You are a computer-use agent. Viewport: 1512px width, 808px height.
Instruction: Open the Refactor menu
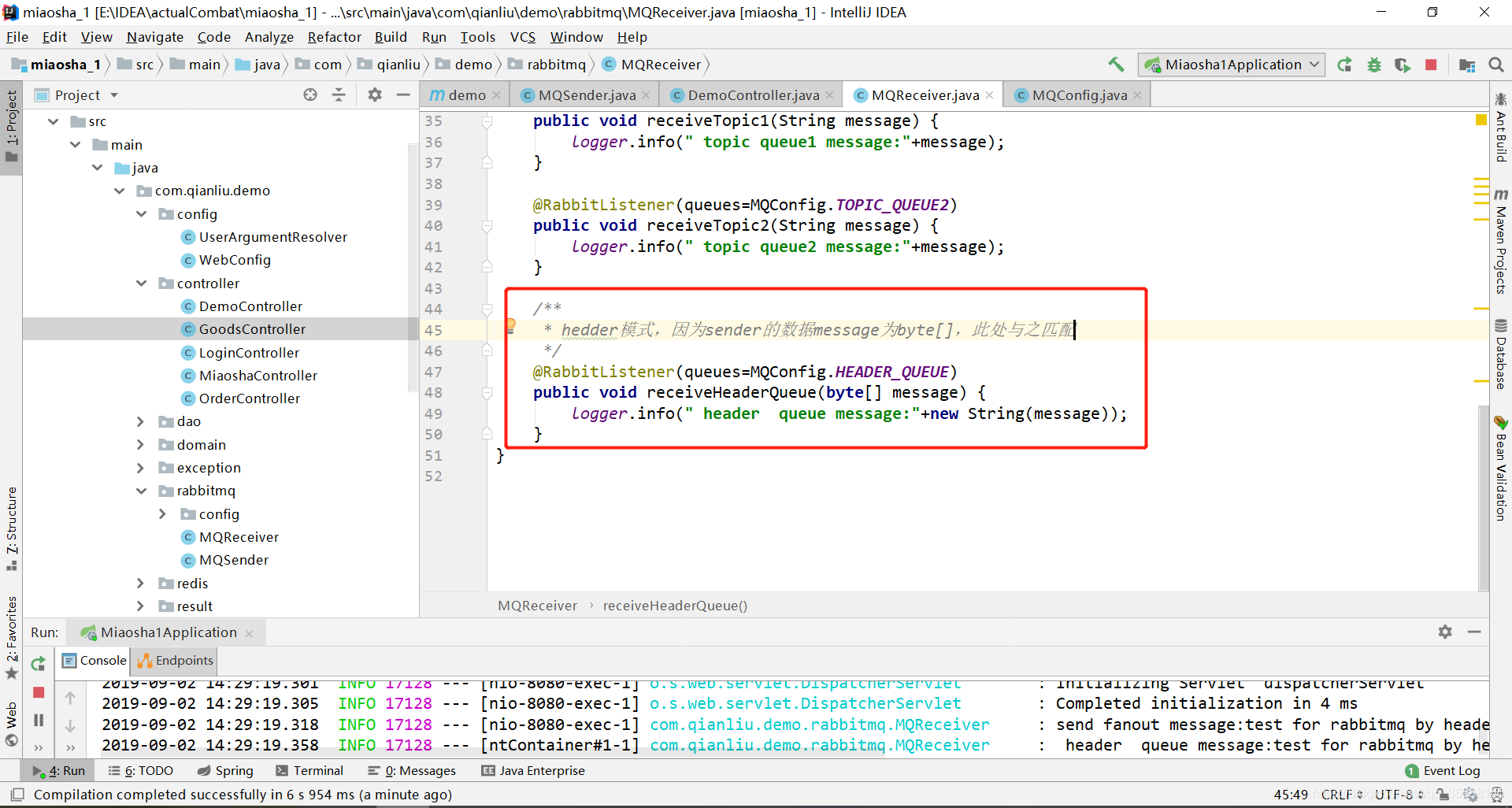(x=334, y=37)
